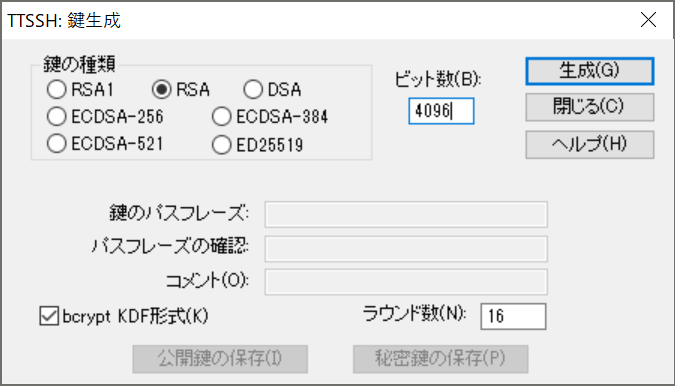Click the パスフレーズの確認 input field
The image size is (675, 386).
tap(406, 249)
